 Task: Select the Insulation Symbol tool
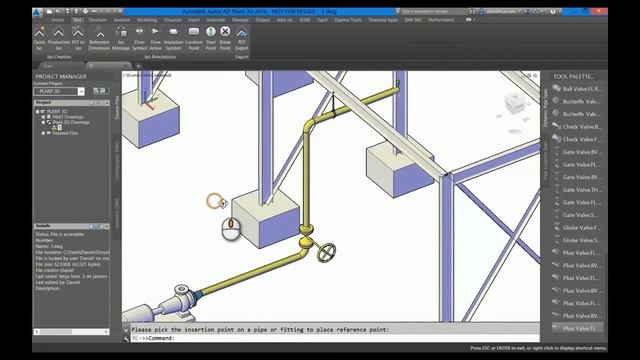[173, 38]
